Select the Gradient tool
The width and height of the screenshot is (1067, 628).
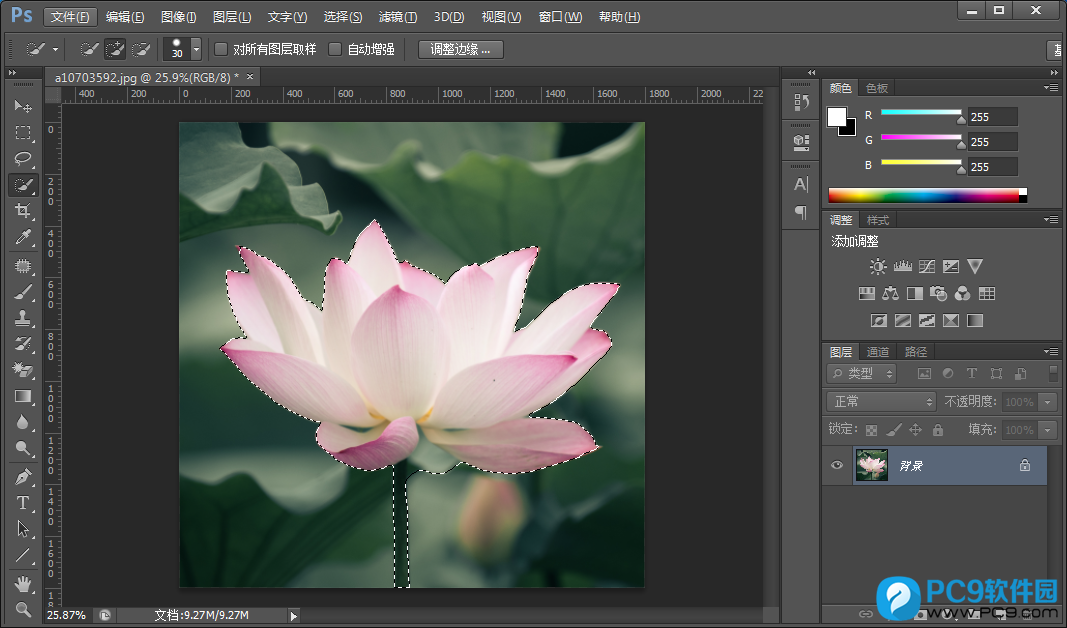pyautogui.click(x=23, y=396)
